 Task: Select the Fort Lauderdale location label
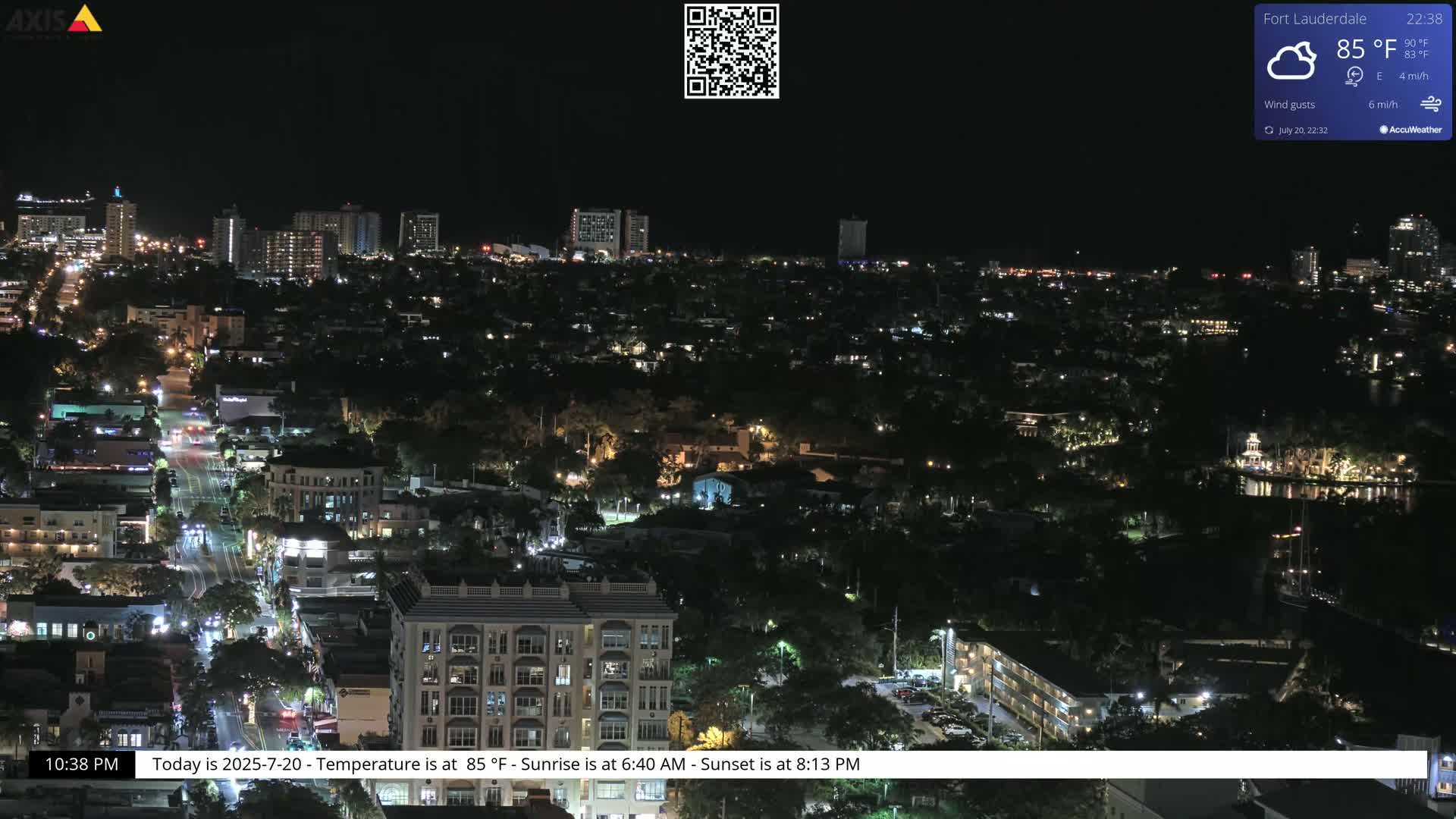(1315, 19)
